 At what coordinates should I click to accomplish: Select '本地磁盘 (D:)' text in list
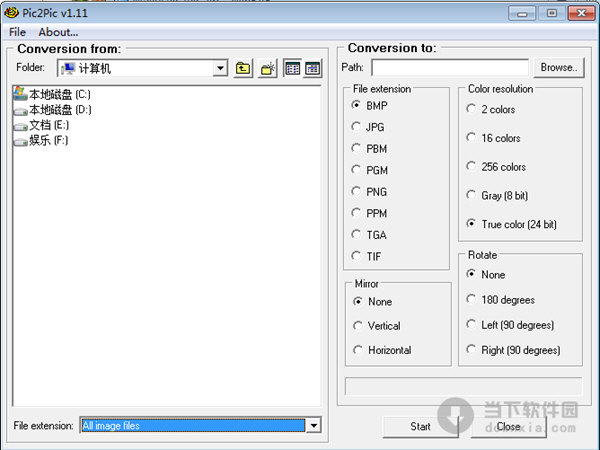pos(60,110)
